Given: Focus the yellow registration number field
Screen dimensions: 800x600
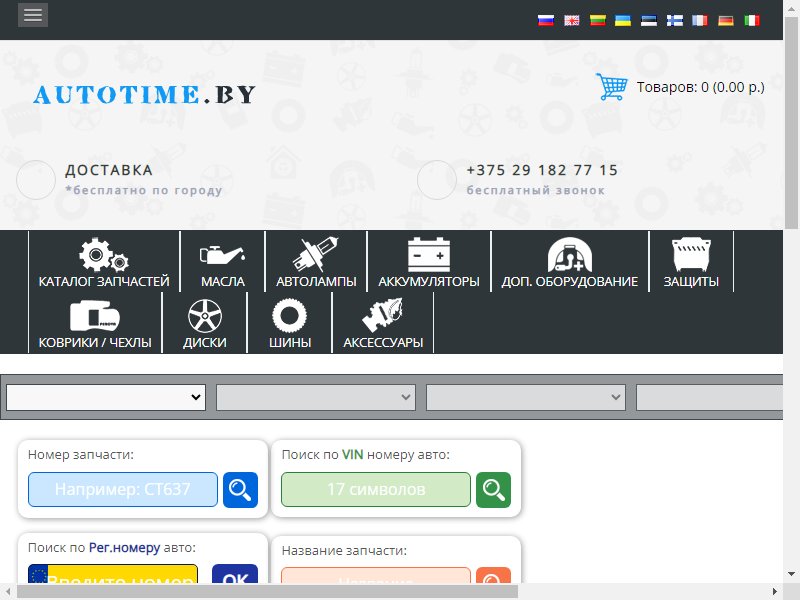Looking at the screenshot, I should click(x=113, y=574).
